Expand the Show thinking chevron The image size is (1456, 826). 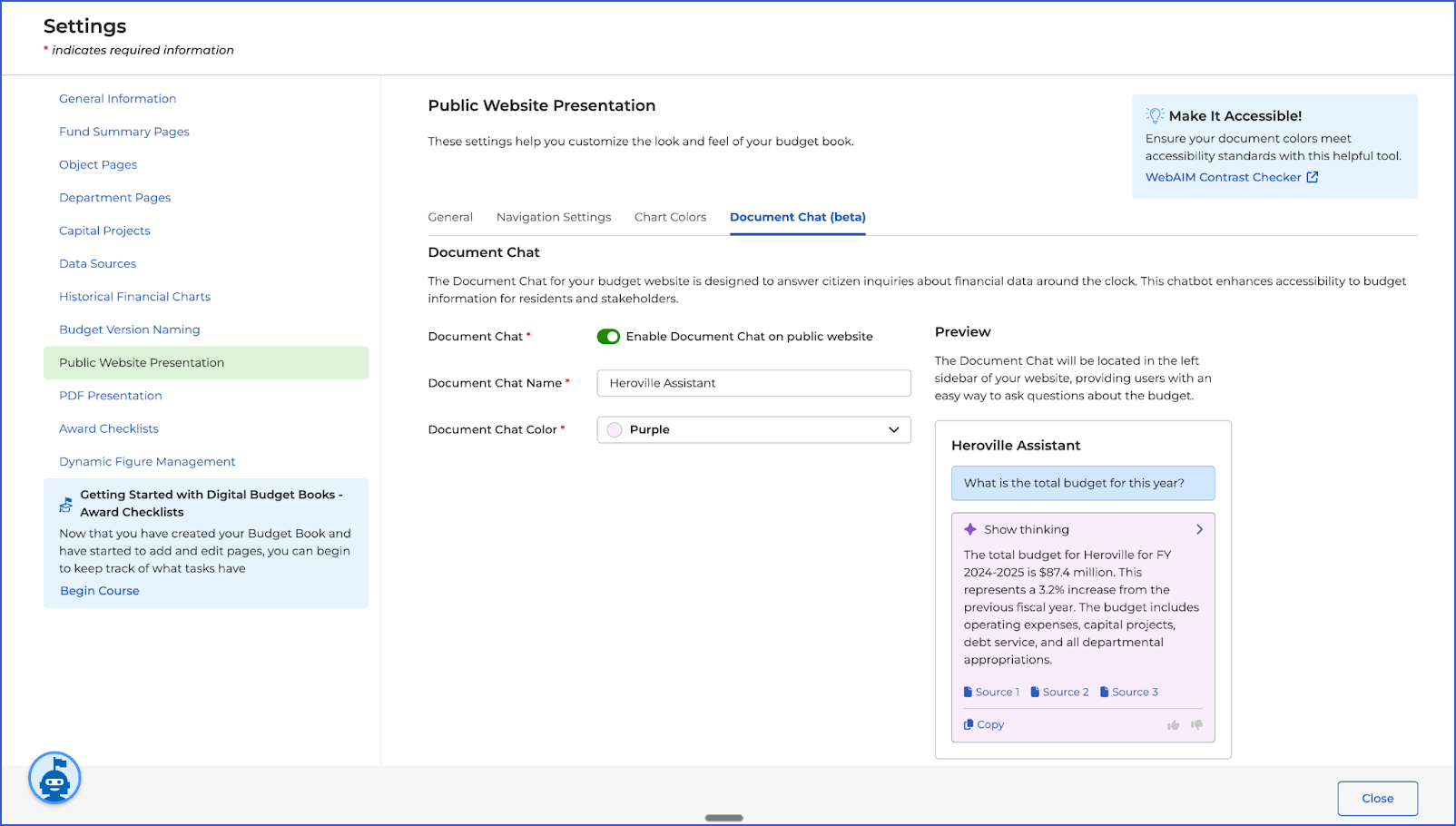coord(1199,529)
